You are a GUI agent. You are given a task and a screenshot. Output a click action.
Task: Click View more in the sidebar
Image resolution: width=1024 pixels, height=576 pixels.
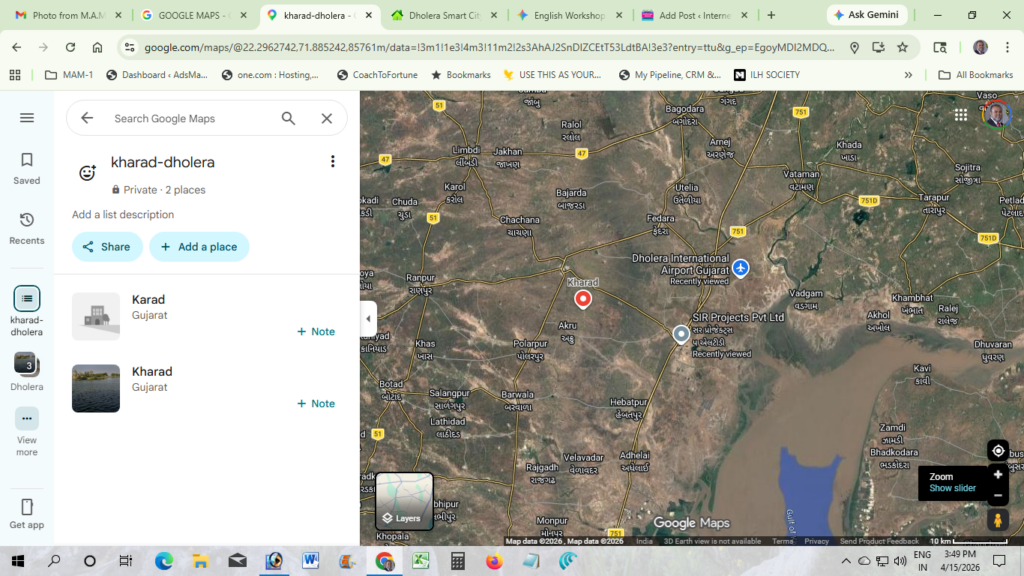pyautogui.click(x=27, y=432)
